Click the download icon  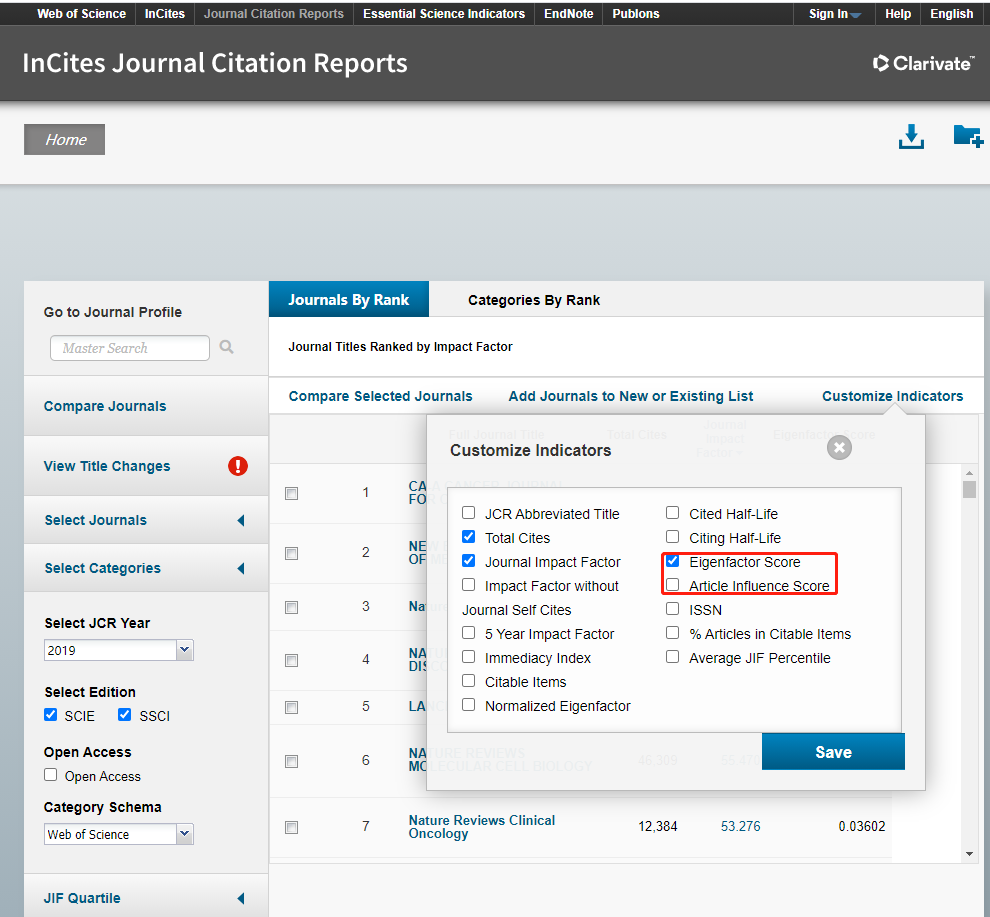(911, 136)
